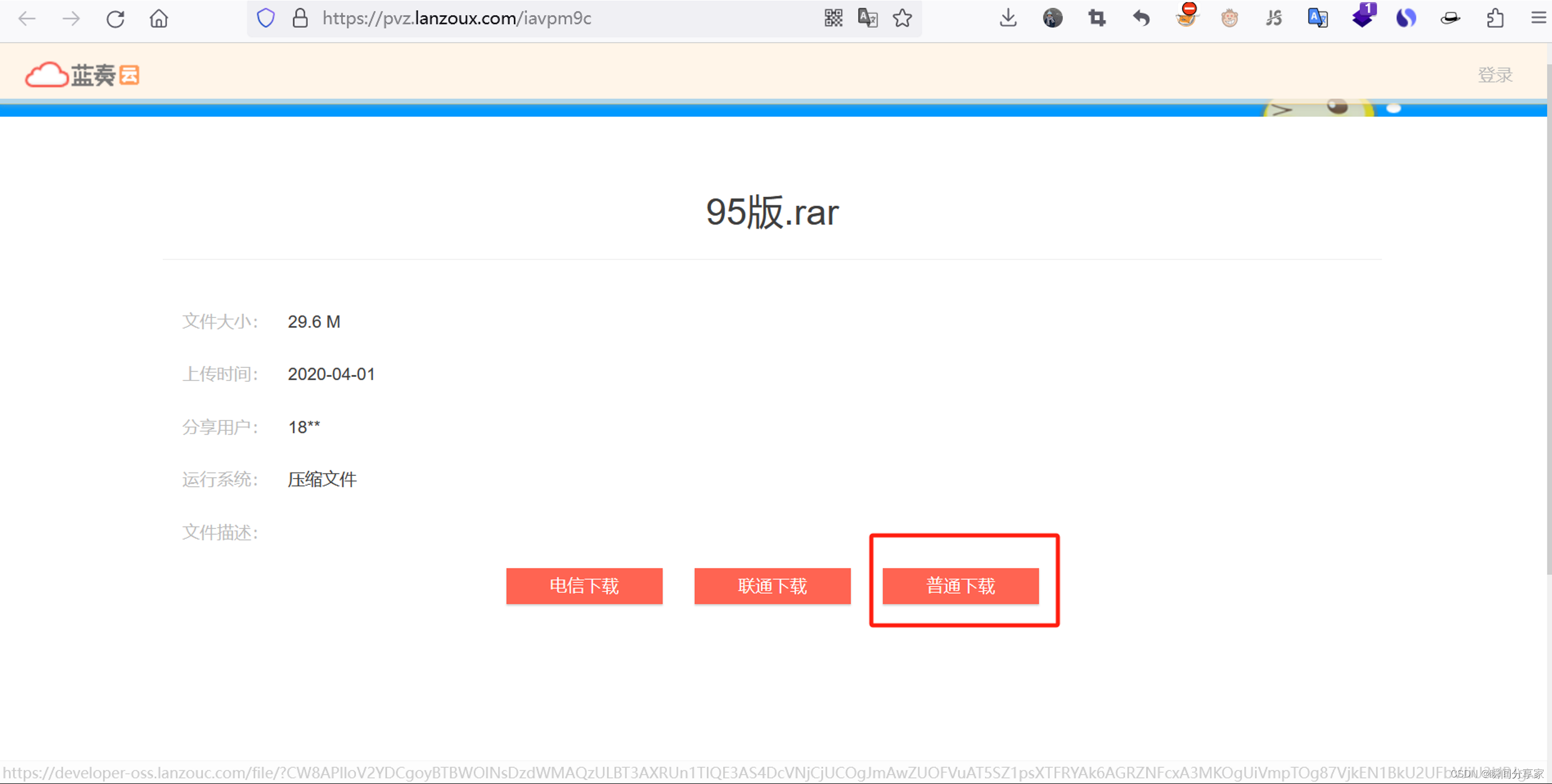Open the Firefox hamburger application menu
This screenshot has width=1552, height=784.
tap(1538, 18)
